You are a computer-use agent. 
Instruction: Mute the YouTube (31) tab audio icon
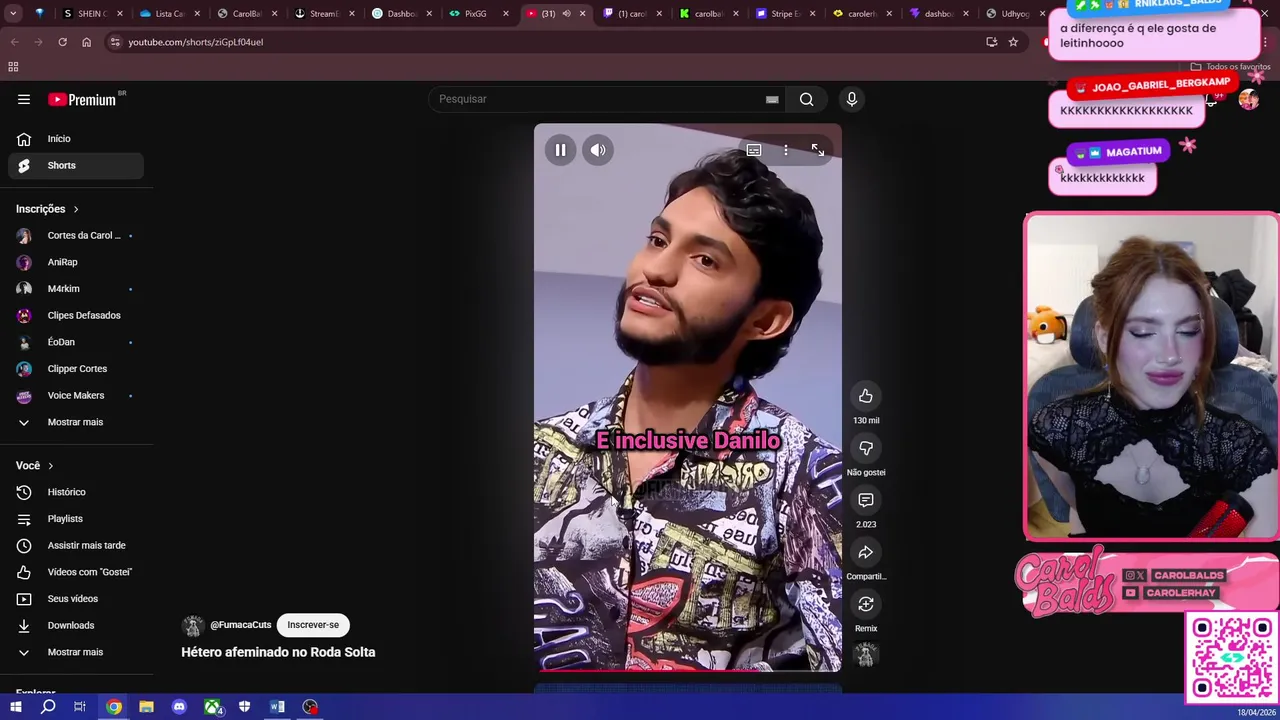coord(566,14)
